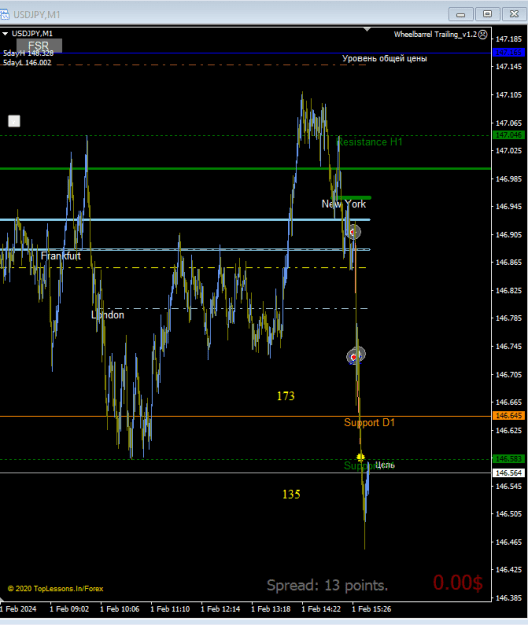Viewport: 528px width, 625px height.
Task: Click the 147.185 price scale label
Action: [x=508, y=39]
